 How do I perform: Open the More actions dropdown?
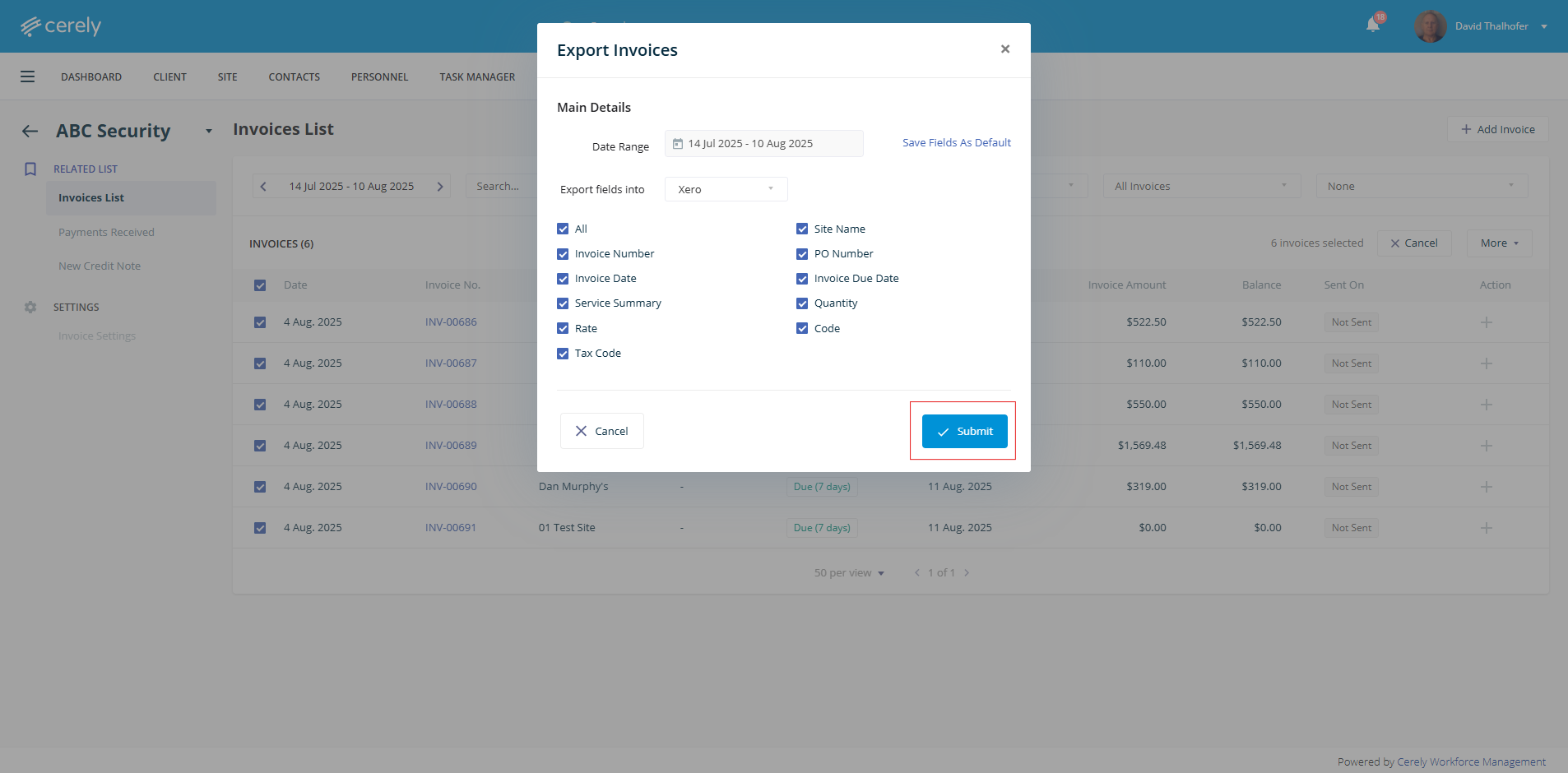click(x=1499, y=243)
